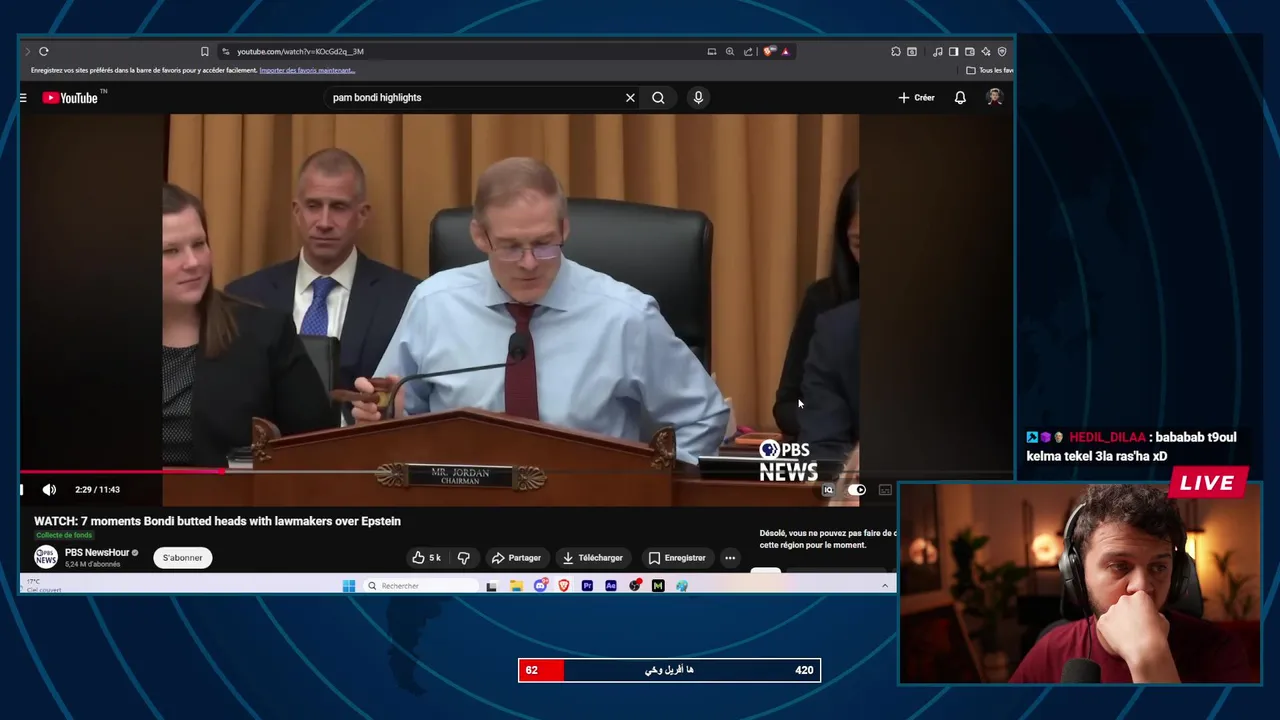1280x720 pixels.
Task: Click the taskbar 'Rechercher' search box
Action: [420, 586]
